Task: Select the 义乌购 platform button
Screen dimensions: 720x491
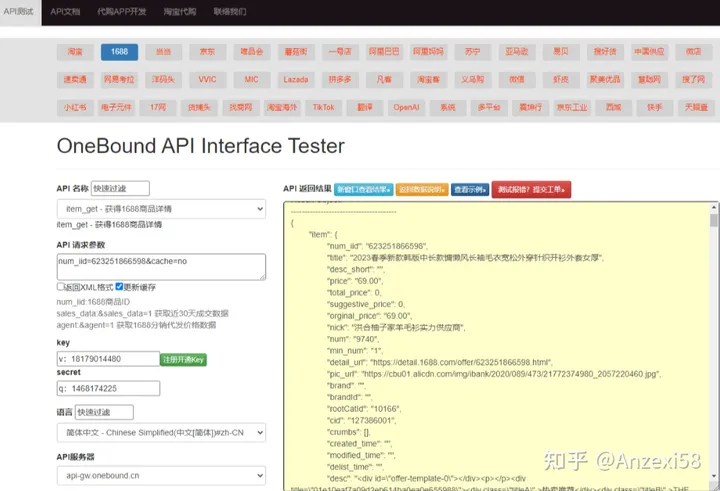Action: 472,79
